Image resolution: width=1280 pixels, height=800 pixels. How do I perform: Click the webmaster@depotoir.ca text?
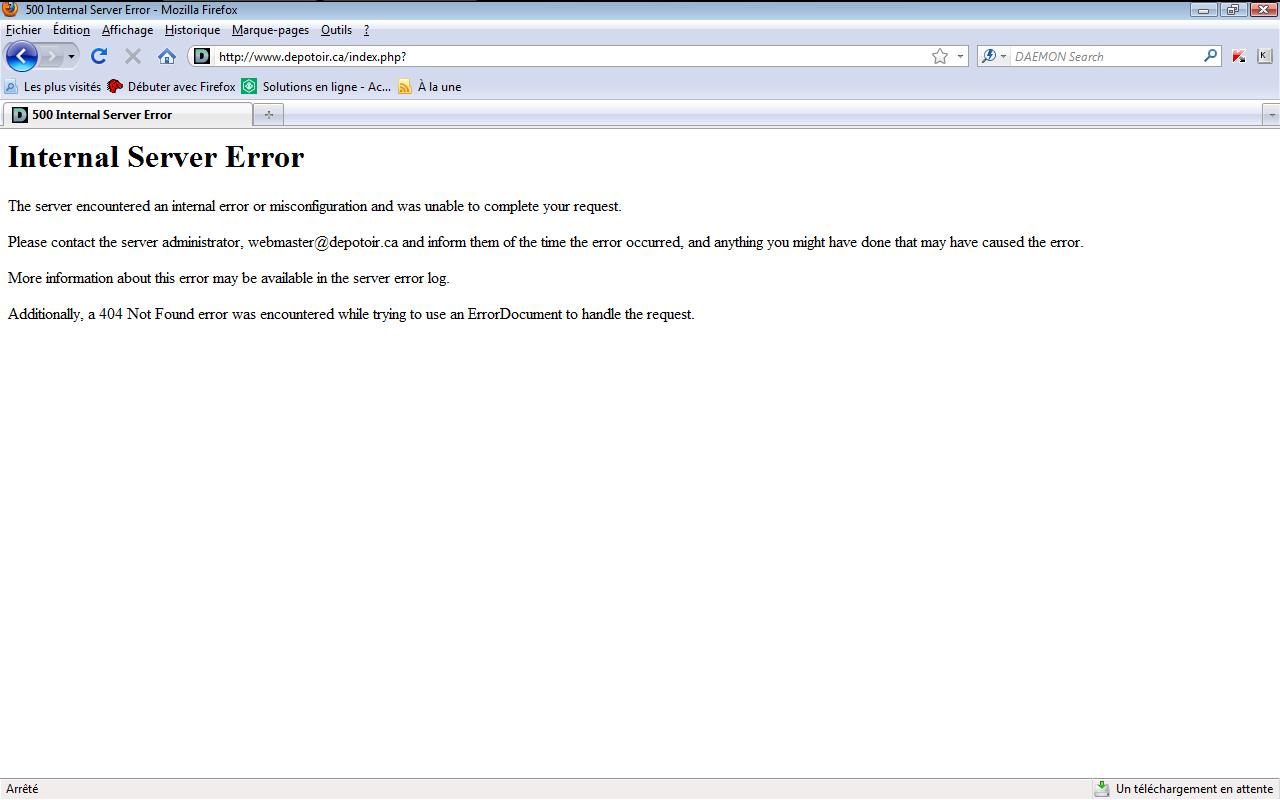pos(323,242)
